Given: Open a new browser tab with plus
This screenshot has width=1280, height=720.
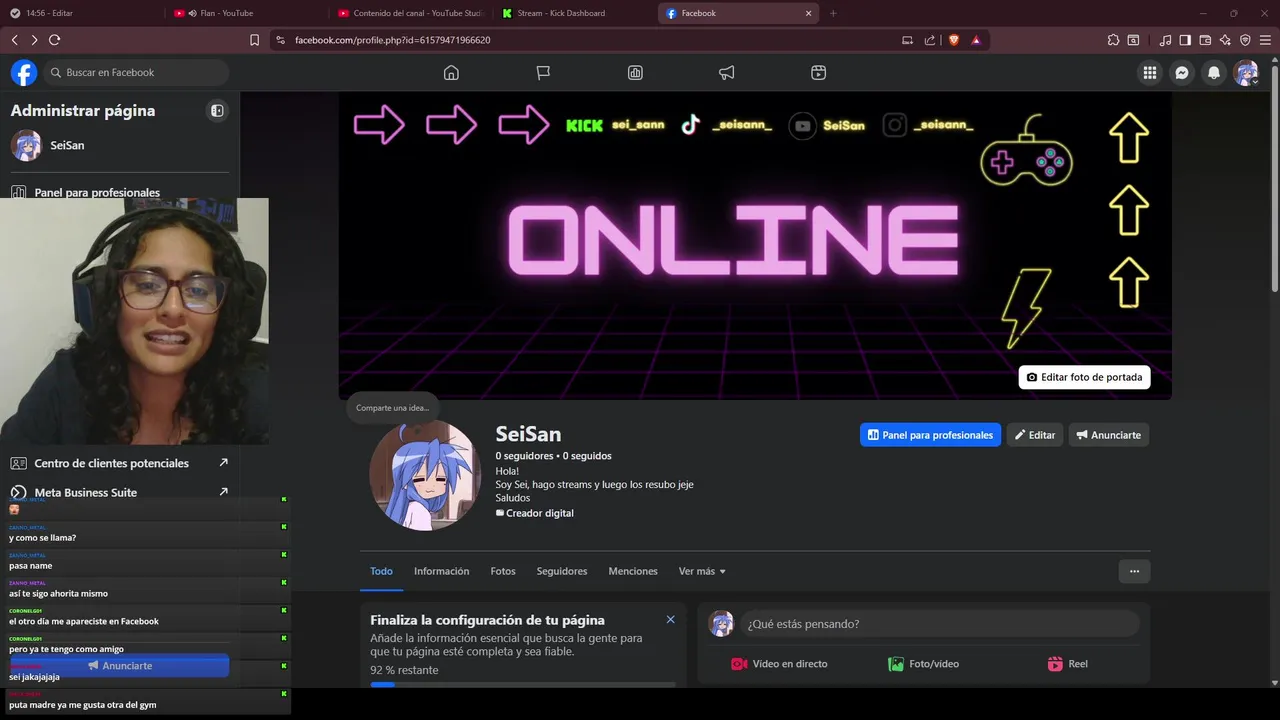Looking at the screenshot, I should pyautogui.click(x=833, y=13).
